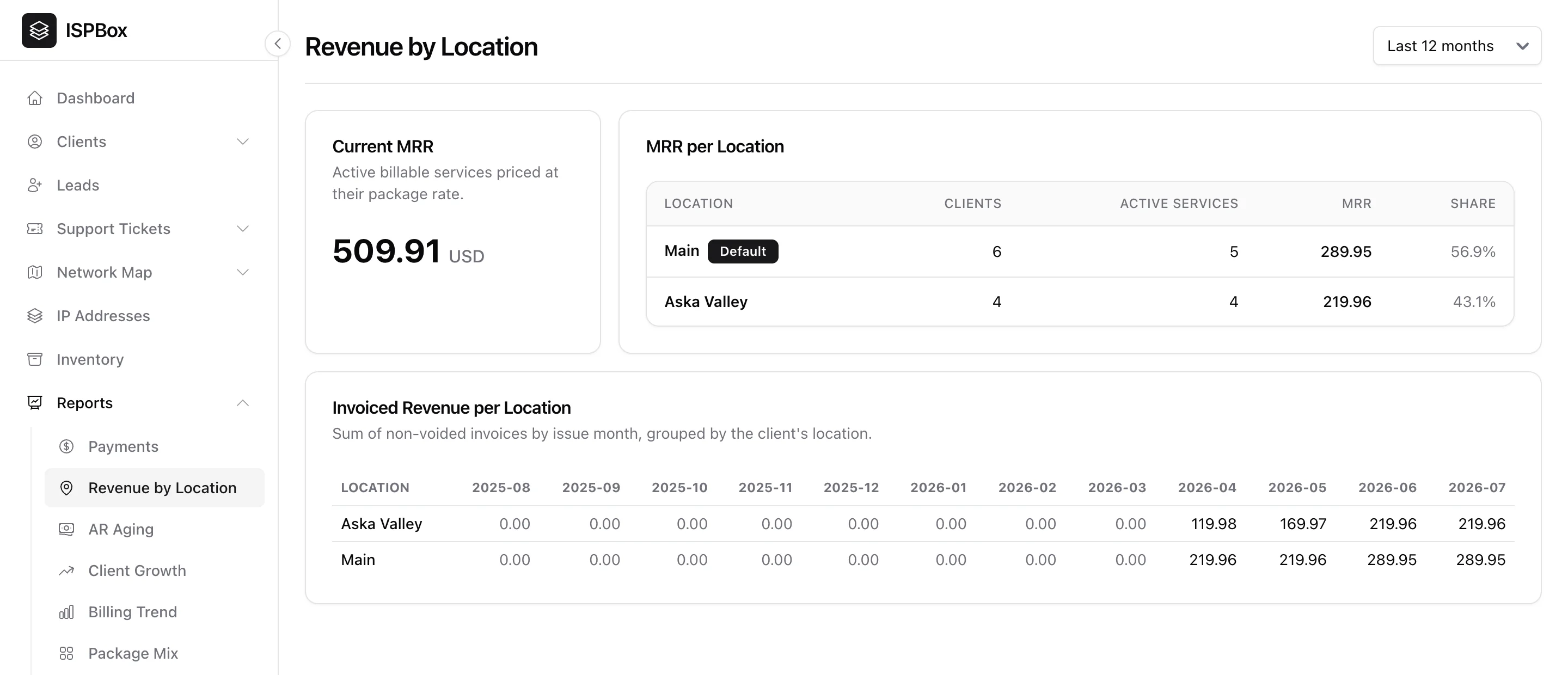Screen dimensions: 1568x675
Task: Click the Network Map menu label
Action: tap(105, 272)
